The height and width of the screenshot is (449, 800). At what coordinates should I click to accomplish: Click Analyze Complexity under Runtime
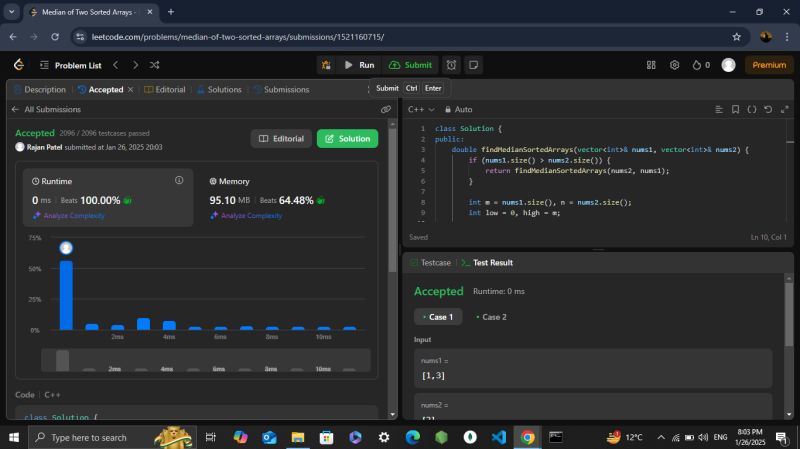(x=69, y=215)
